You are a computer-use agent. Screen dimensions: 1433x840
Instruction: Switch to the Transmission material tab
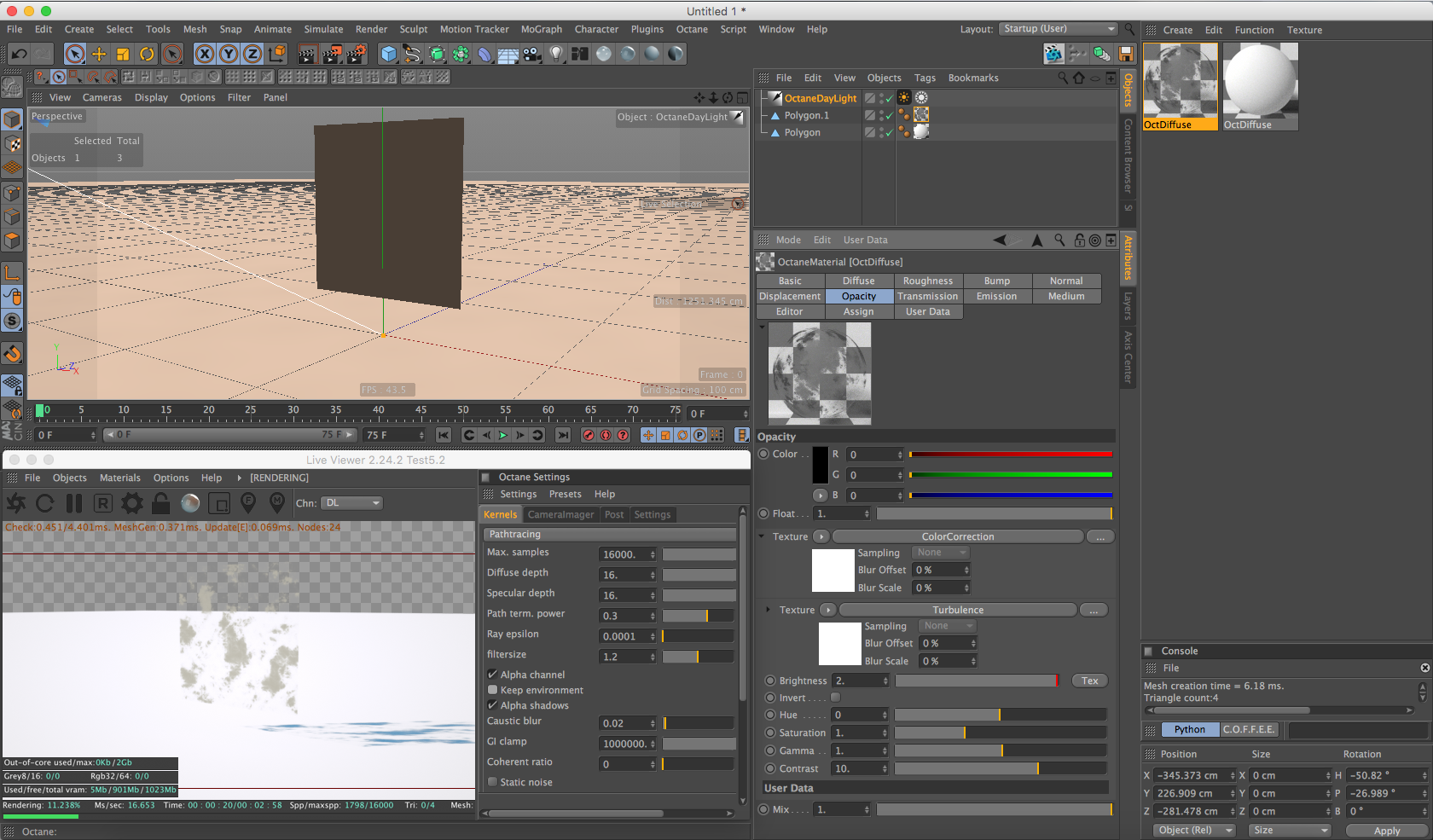(x=927, y=296)
